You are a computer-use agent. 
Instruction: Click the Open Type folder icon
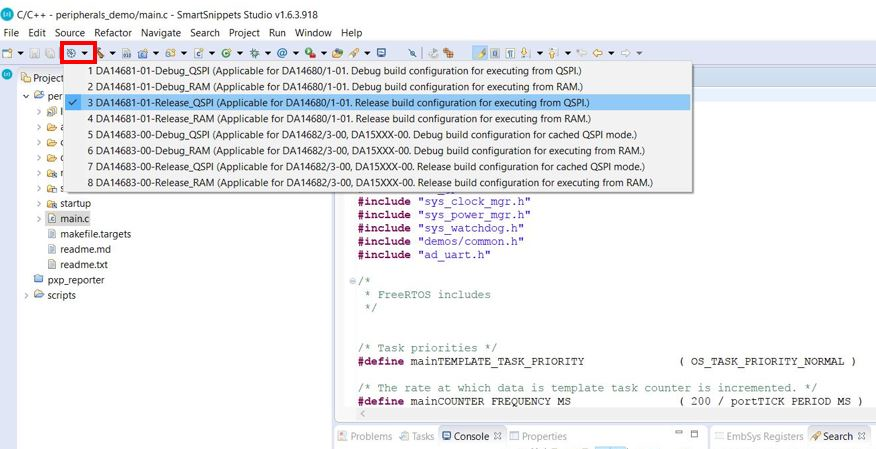[337, 53]
